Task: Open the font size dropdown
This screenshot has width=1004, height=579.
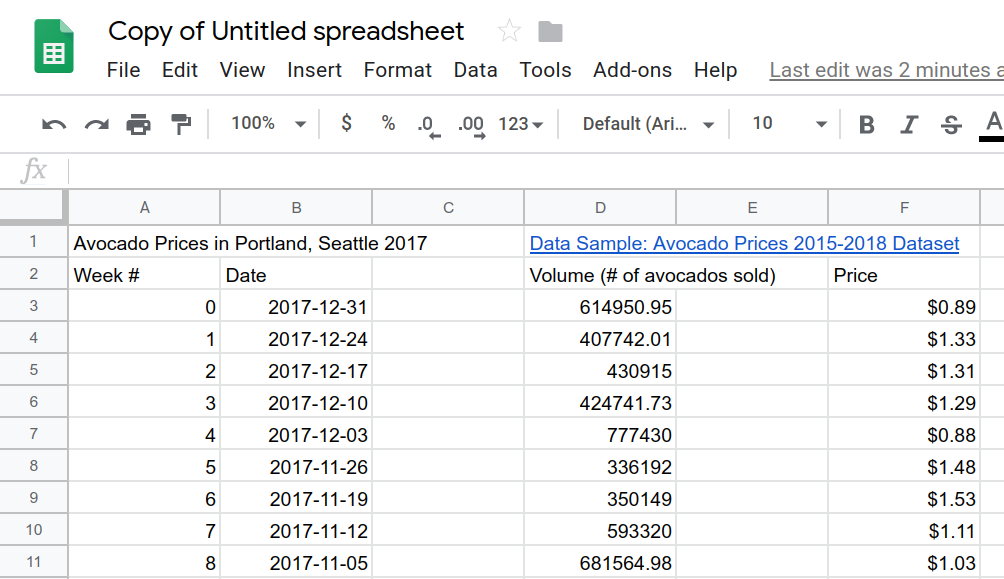Action: (785, 123)
